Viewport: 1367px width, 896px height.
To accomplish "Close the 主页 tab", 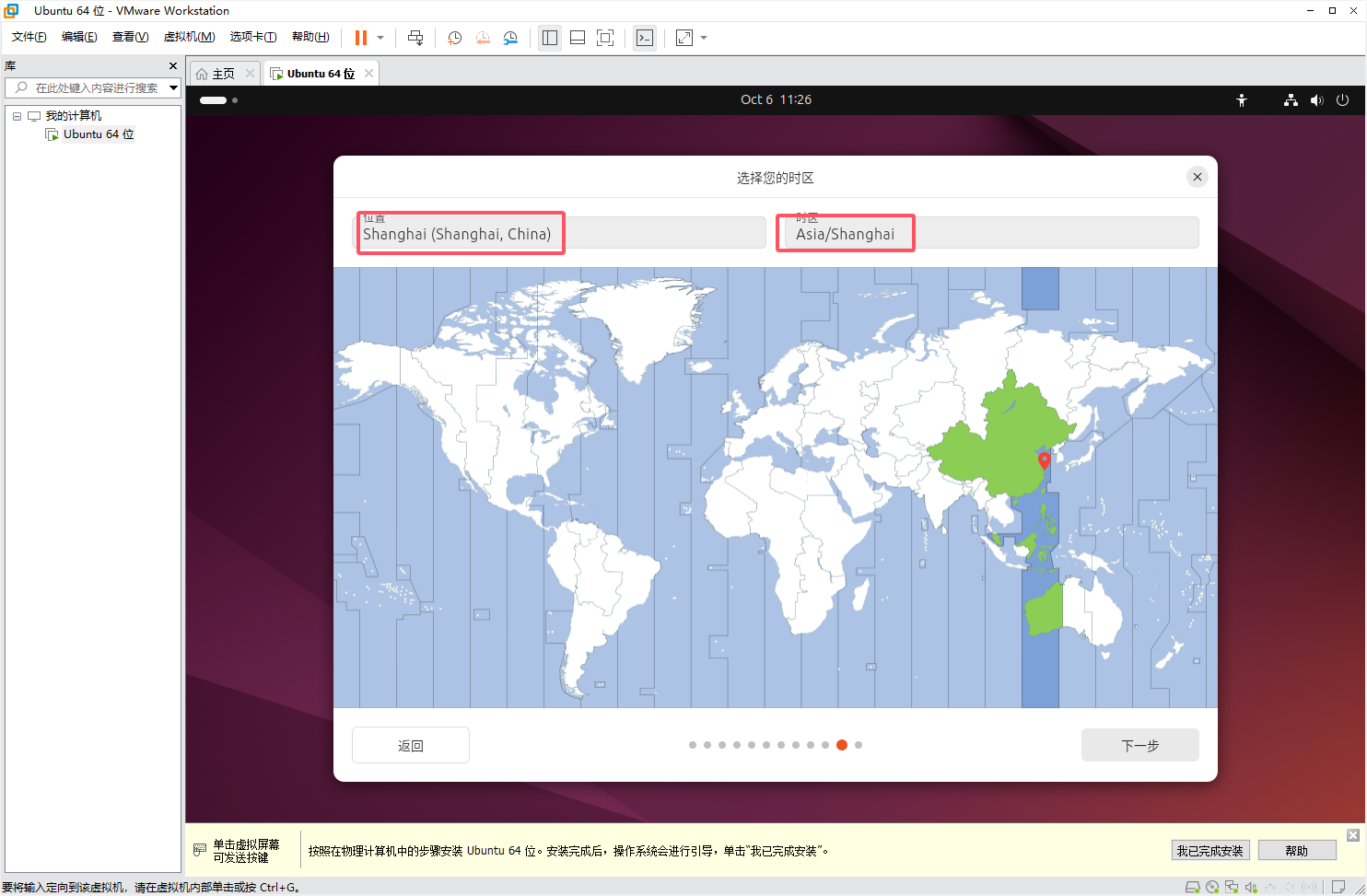I will click(250, 73).
